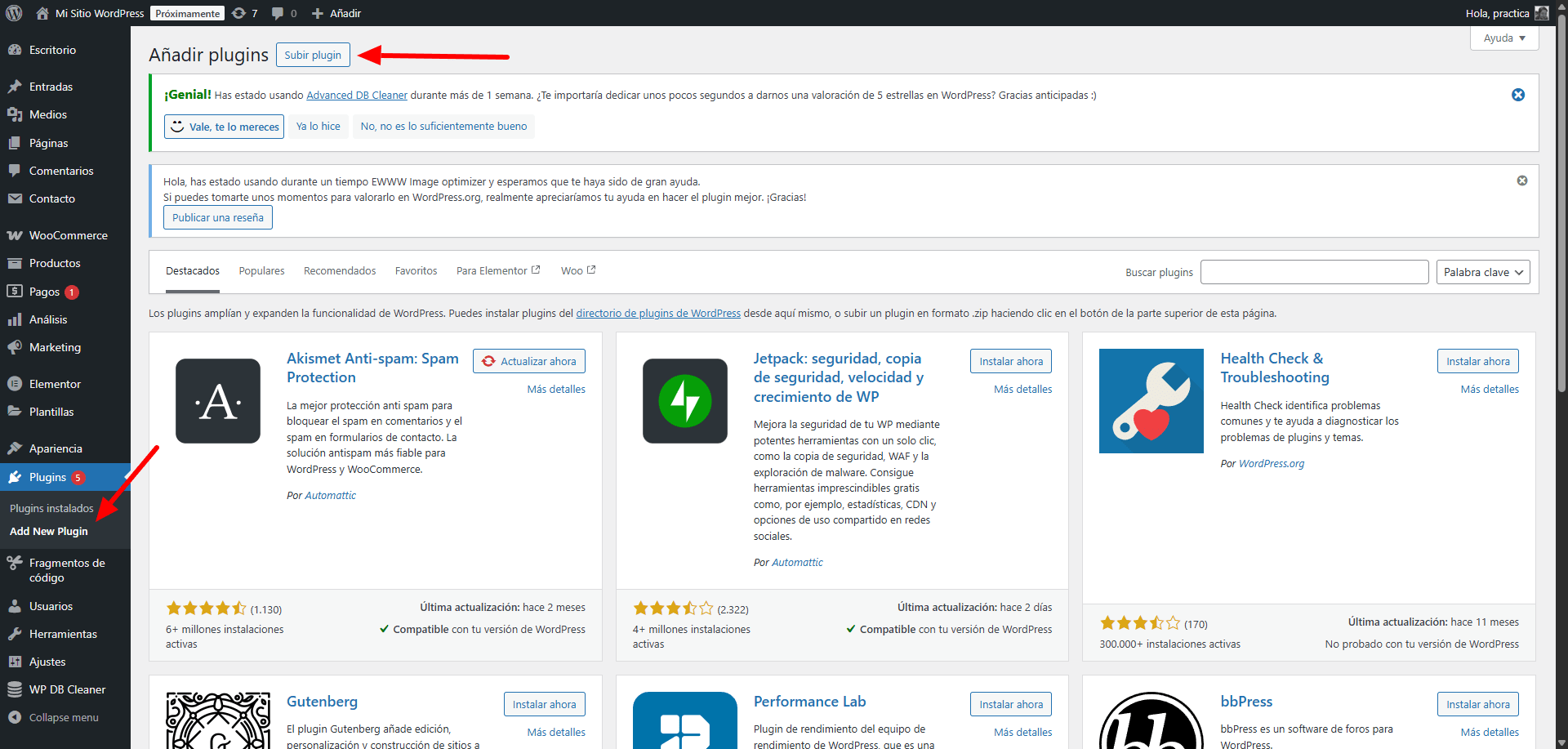Screen dimensions: 1568x749
Task: Open Marketing in the sidebar
Action: tap(65, 347)
